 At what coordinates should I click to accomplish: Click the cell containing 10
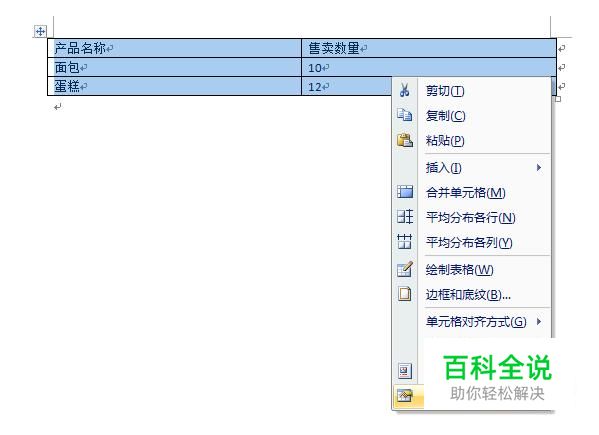429,67
